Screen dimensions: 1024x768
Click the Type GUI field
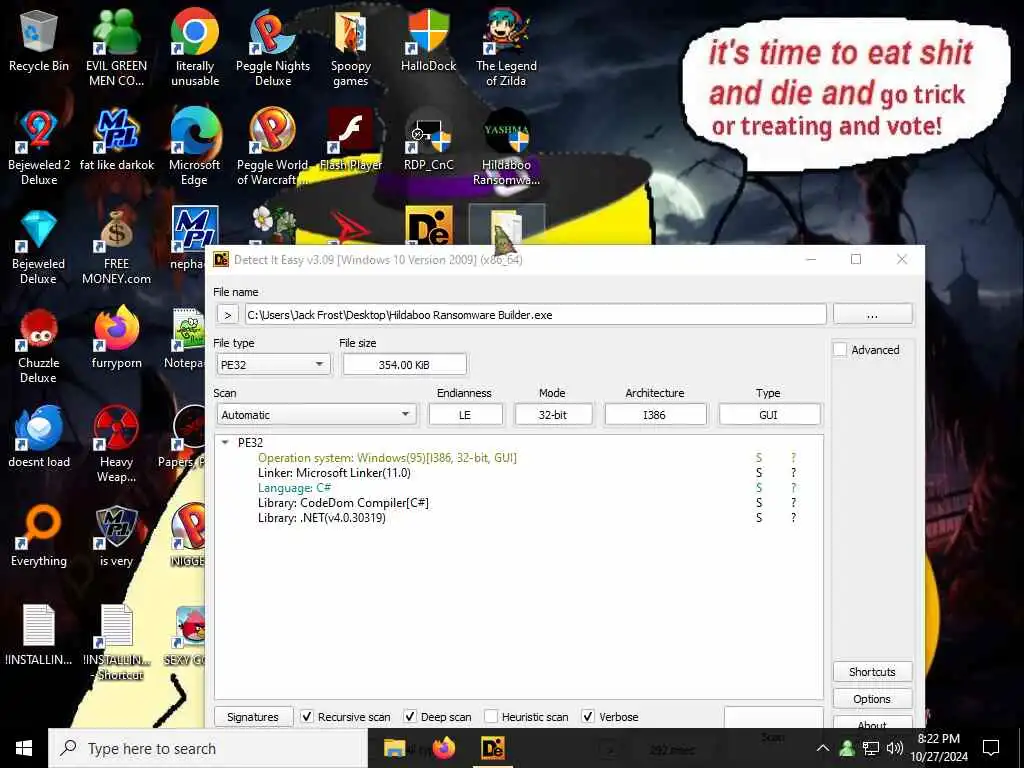pos(769,415)
